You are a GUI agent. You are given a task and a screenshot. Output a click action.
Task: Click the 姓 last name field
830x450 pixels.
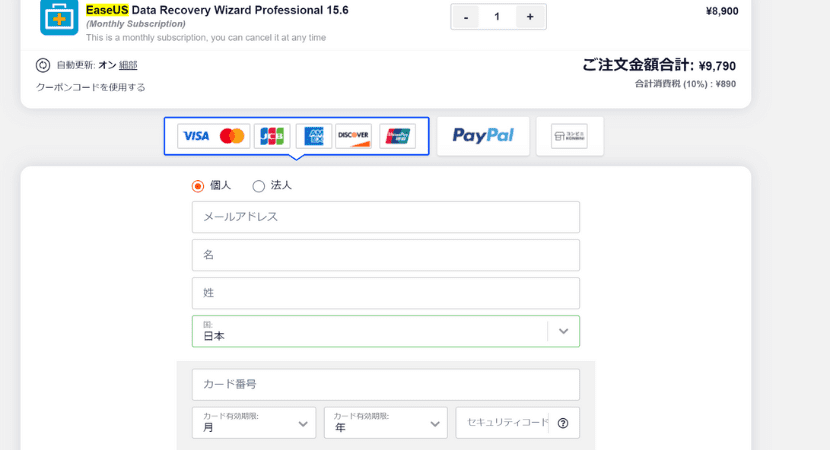point(386,293)
